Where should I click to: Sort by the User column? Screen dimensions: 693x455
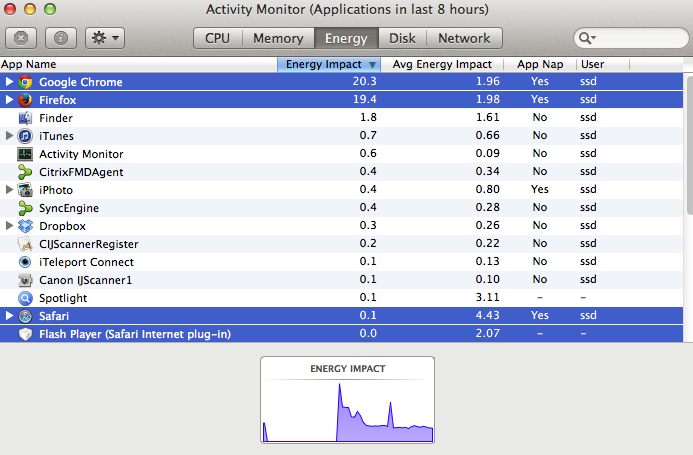click(x=603, y=65)
